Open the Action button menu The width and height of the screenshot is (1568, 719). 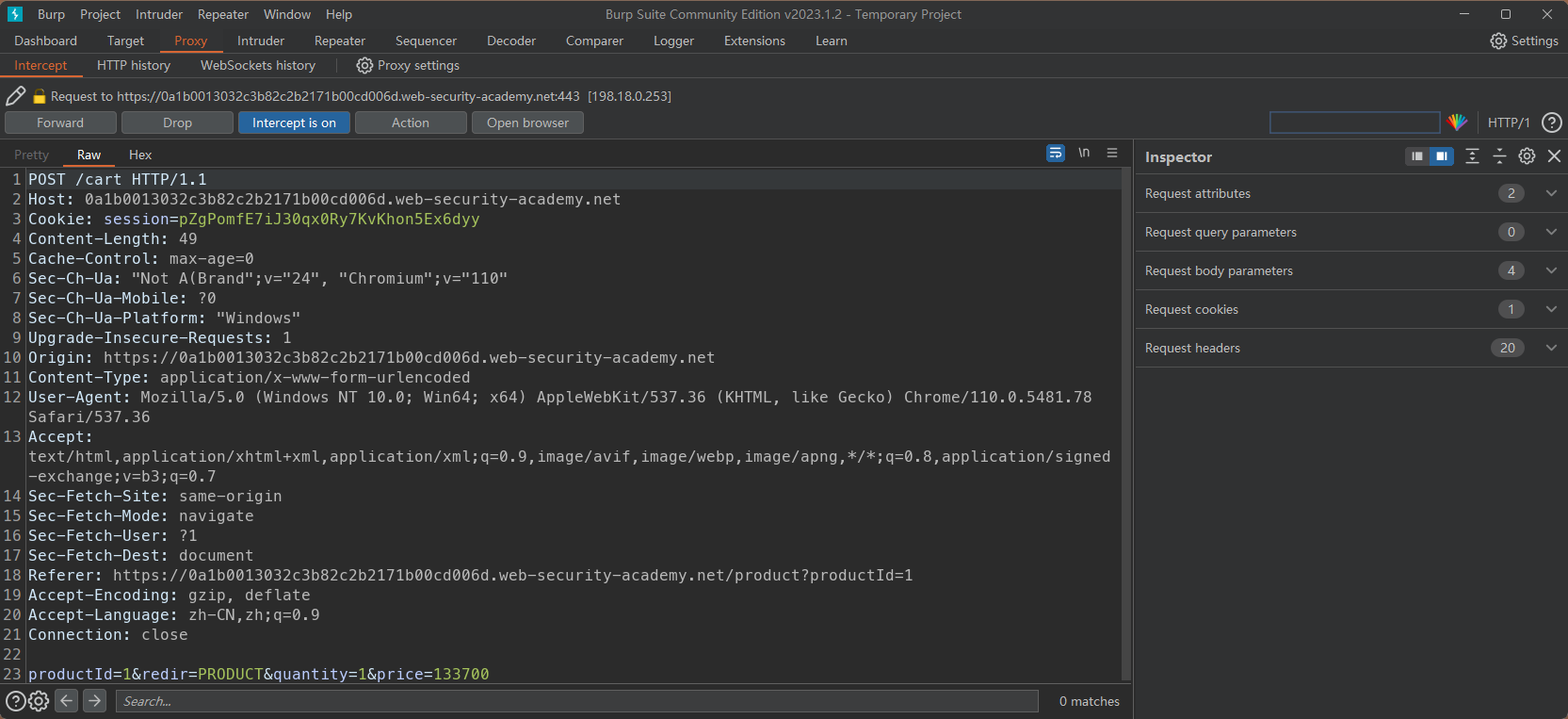click(411, 123)
